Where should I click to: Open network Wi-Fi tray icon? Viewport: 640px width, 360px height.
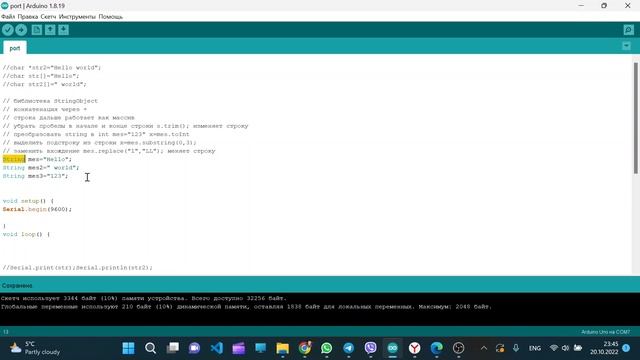click(554, 348)
